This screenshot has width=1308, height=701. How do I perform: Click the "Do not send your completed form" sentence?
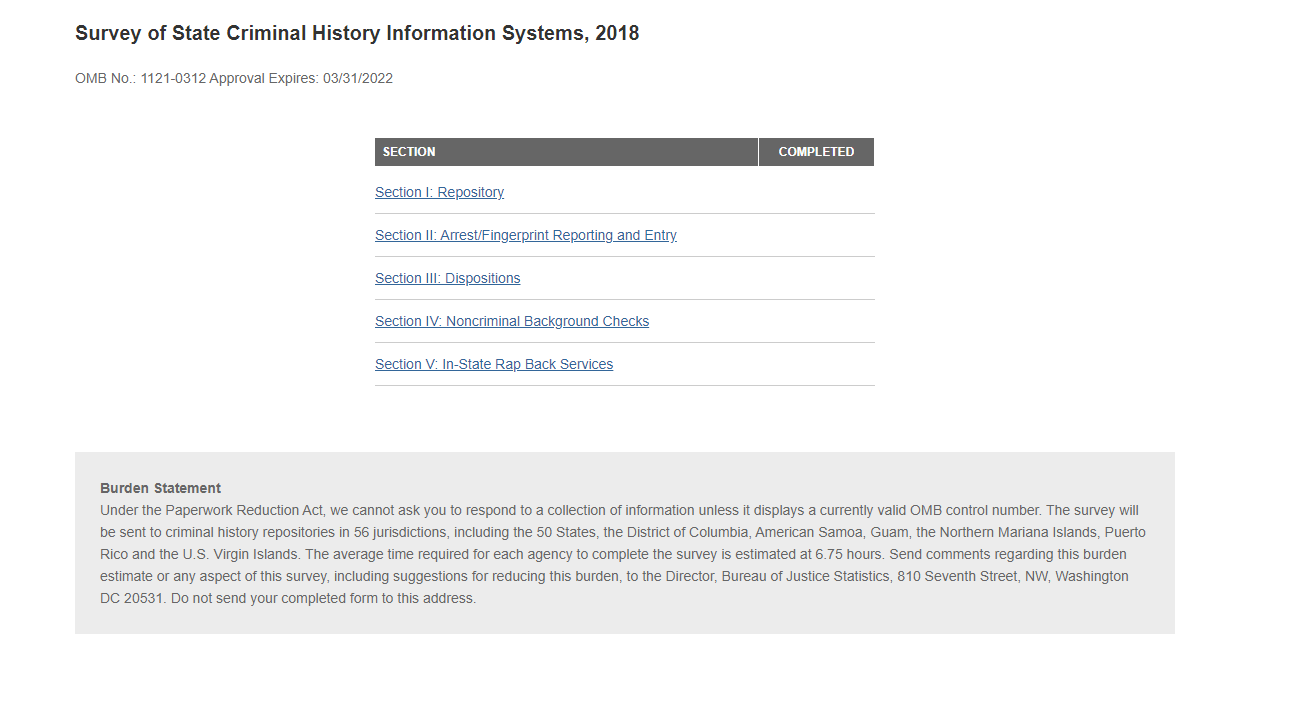click(x=324, y=598)
